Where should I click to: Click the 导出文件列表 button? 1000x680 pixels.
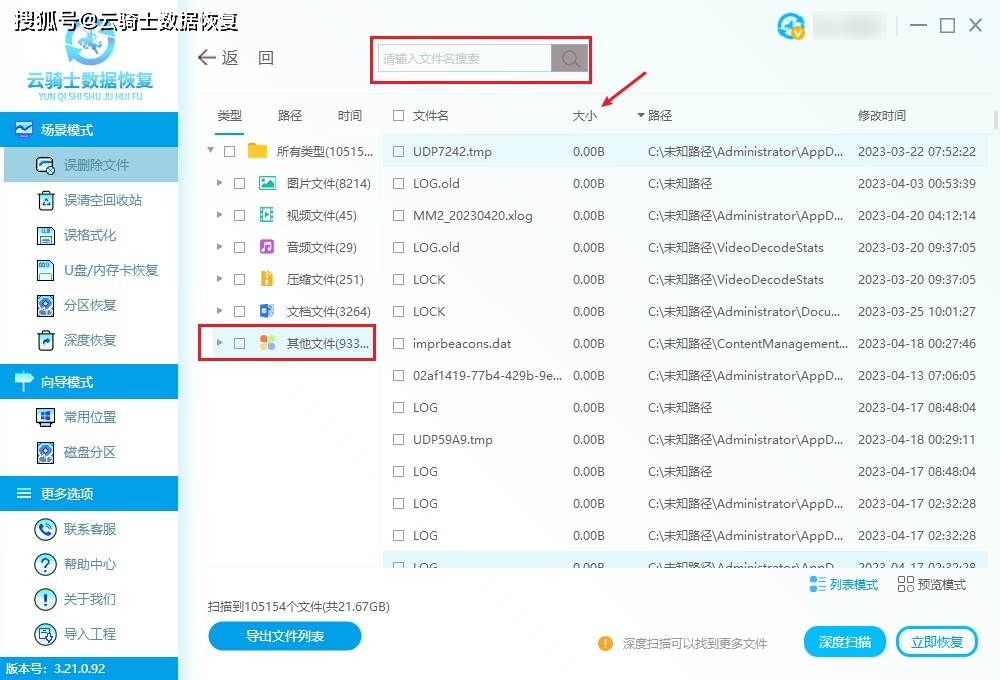pyautogui.click(x=284, y=636)
